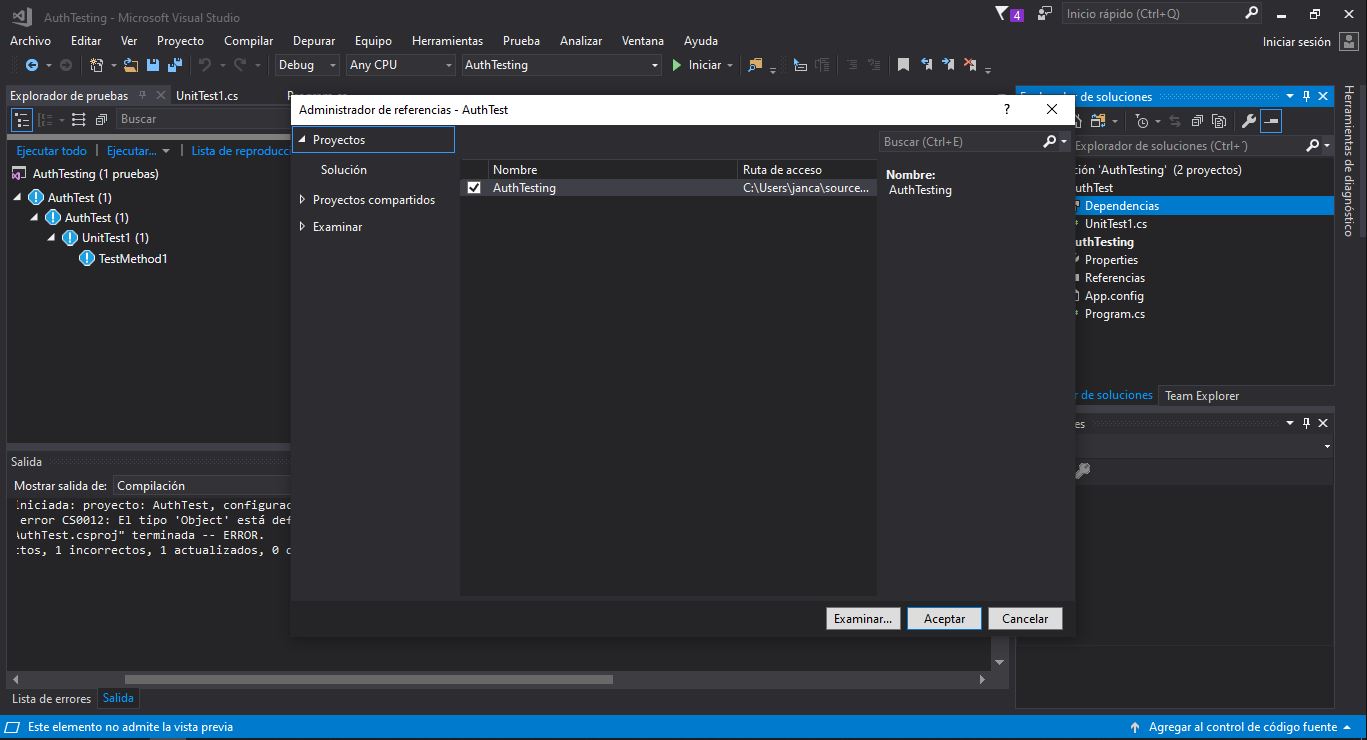Select Program.cs in solution explorer
The width and height of the screenshot is (1367, 740).
pyautogui.click(x=1115, y=314)
